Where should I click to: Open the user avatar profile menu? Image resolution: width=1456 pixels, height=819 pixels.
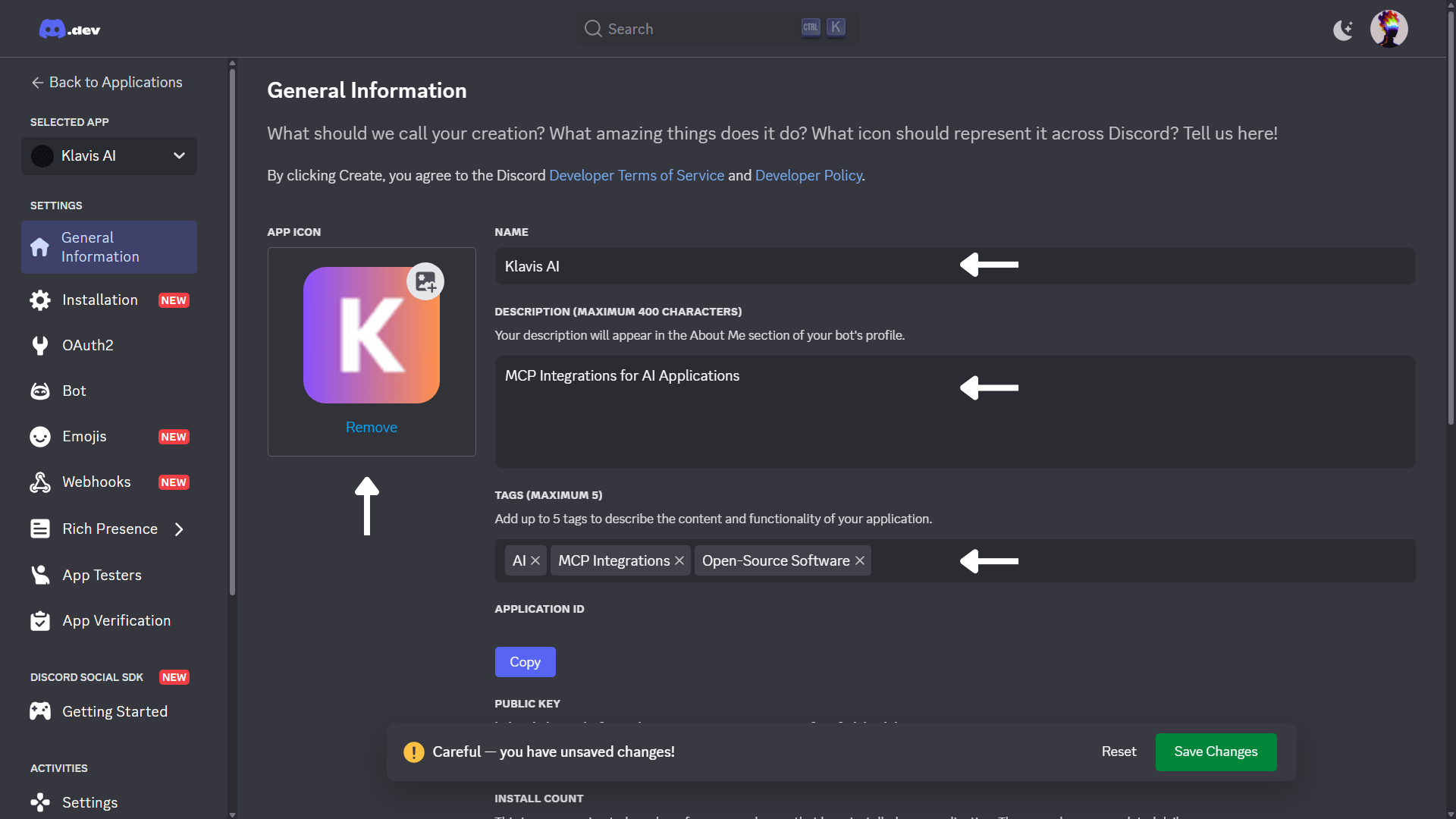[x=1389, y=29]
